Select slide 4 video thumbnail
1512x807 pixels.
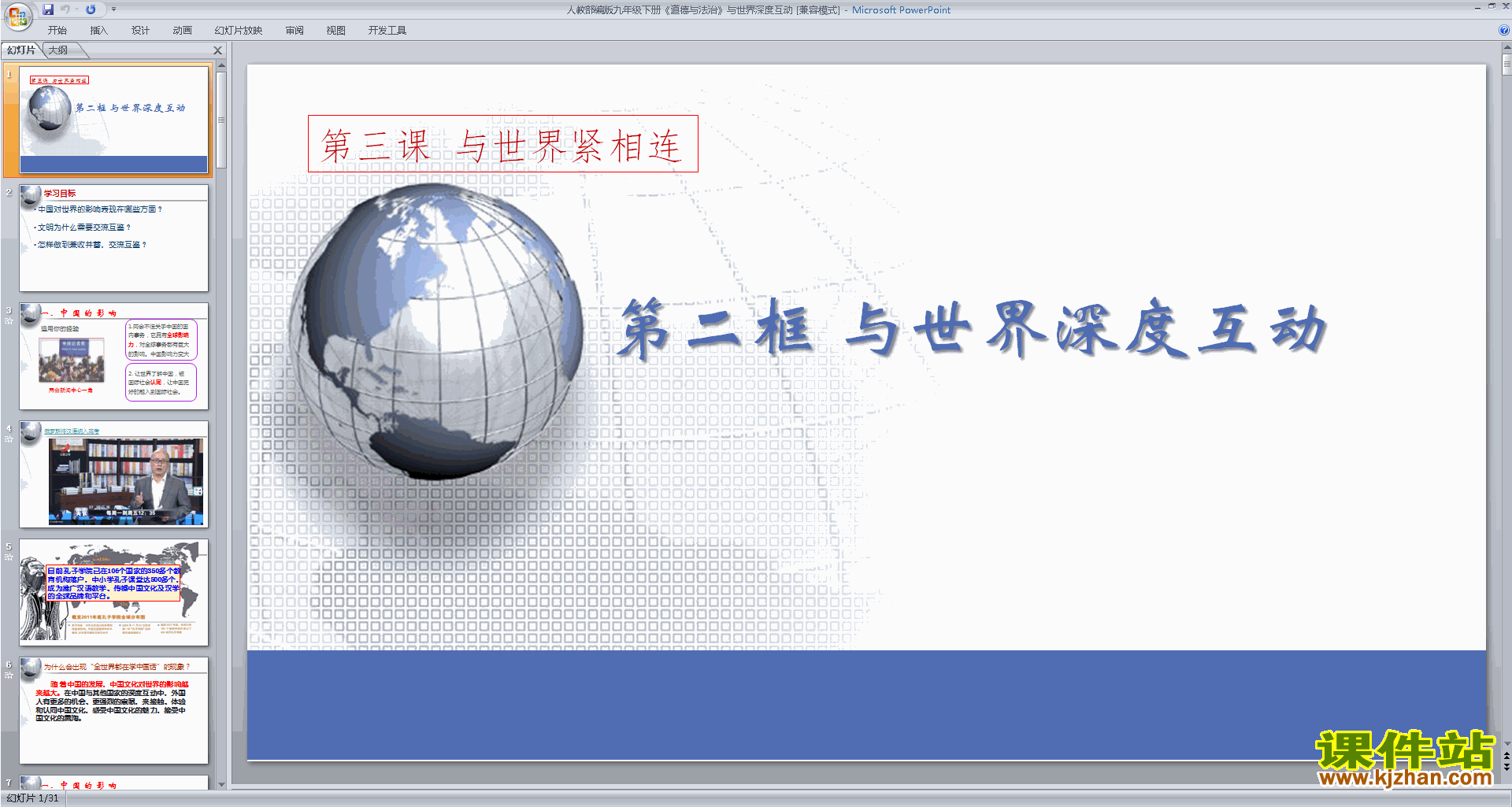[114, 475]
